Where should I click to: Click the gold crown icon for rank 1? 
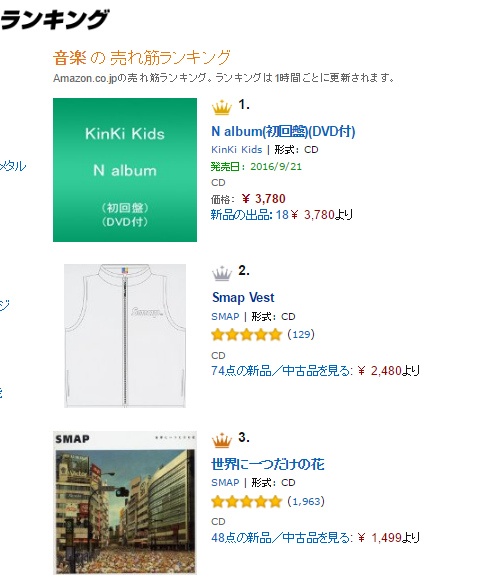click(x=222, y=107)
